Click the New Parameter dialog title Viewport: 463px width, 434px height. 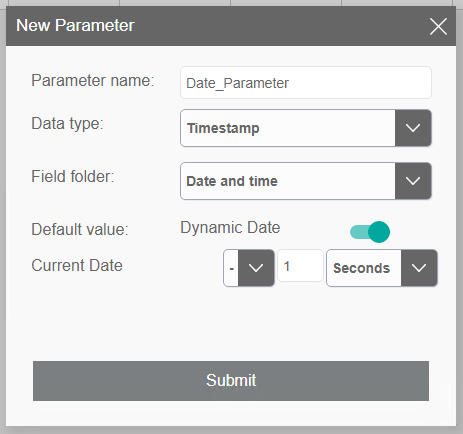click(x=75, y=25)
